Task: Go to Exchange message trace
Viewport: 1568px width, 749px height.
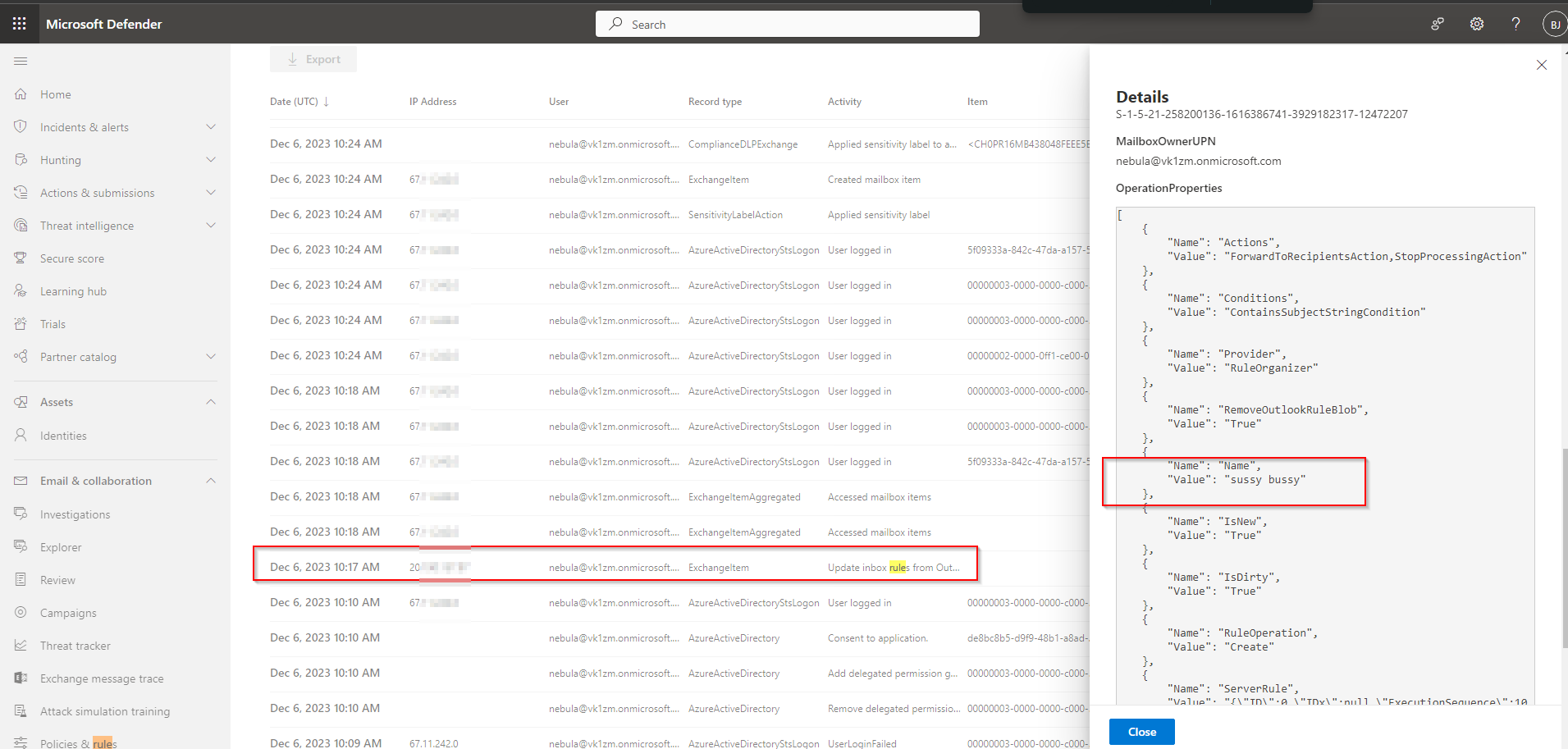Action: pos(102,678)
